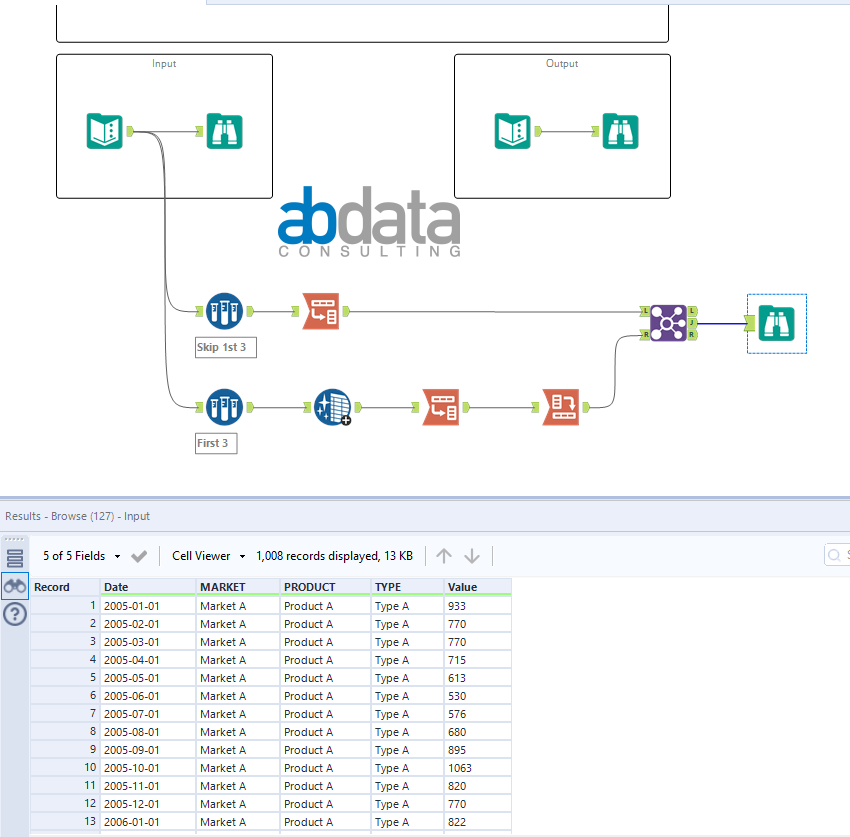Select cell with value 715
Image resolution: width=850 pixels, height=837 pixels.
coord(478,660)
